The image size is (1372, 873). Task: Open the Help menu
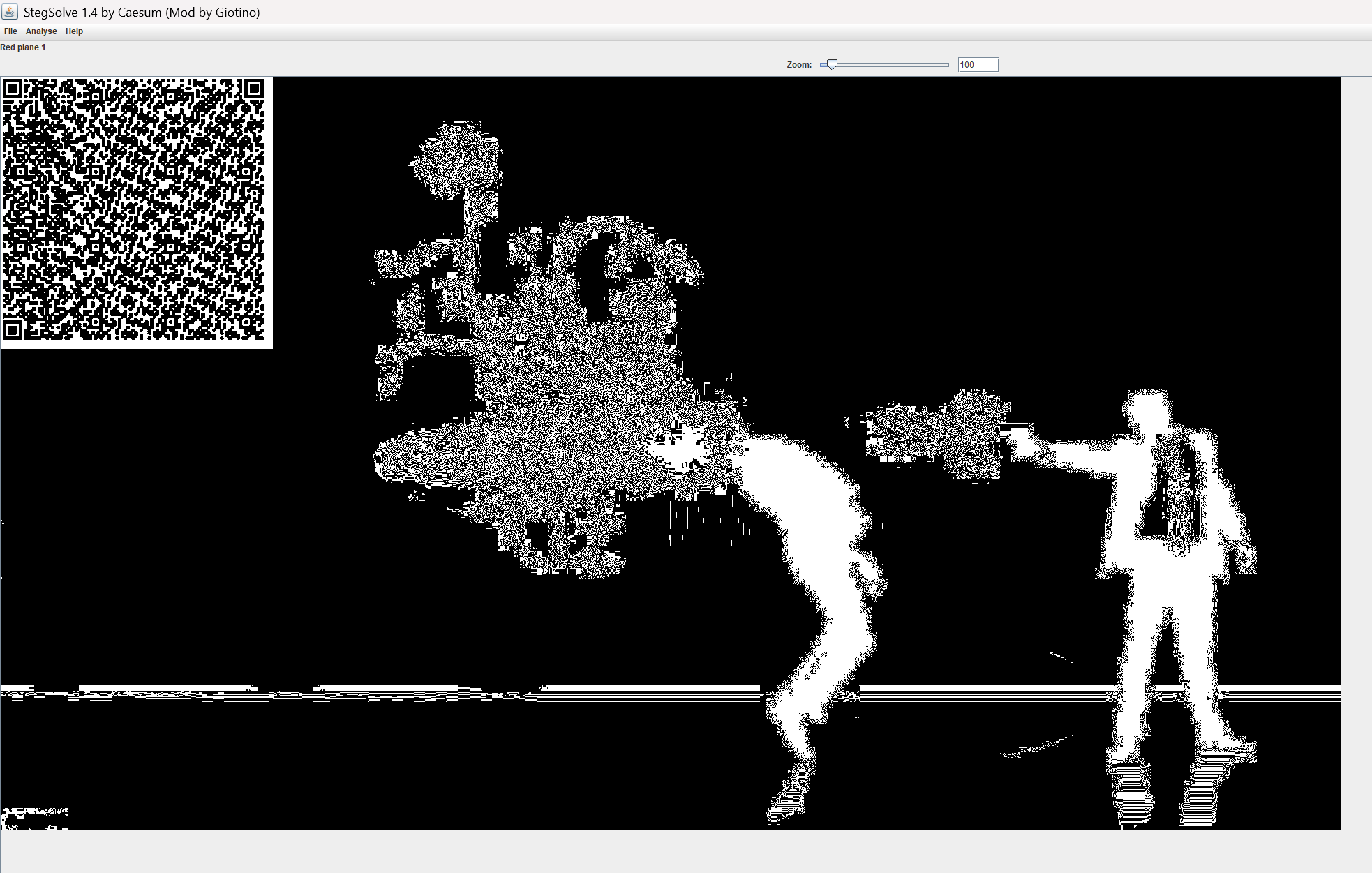74,31
